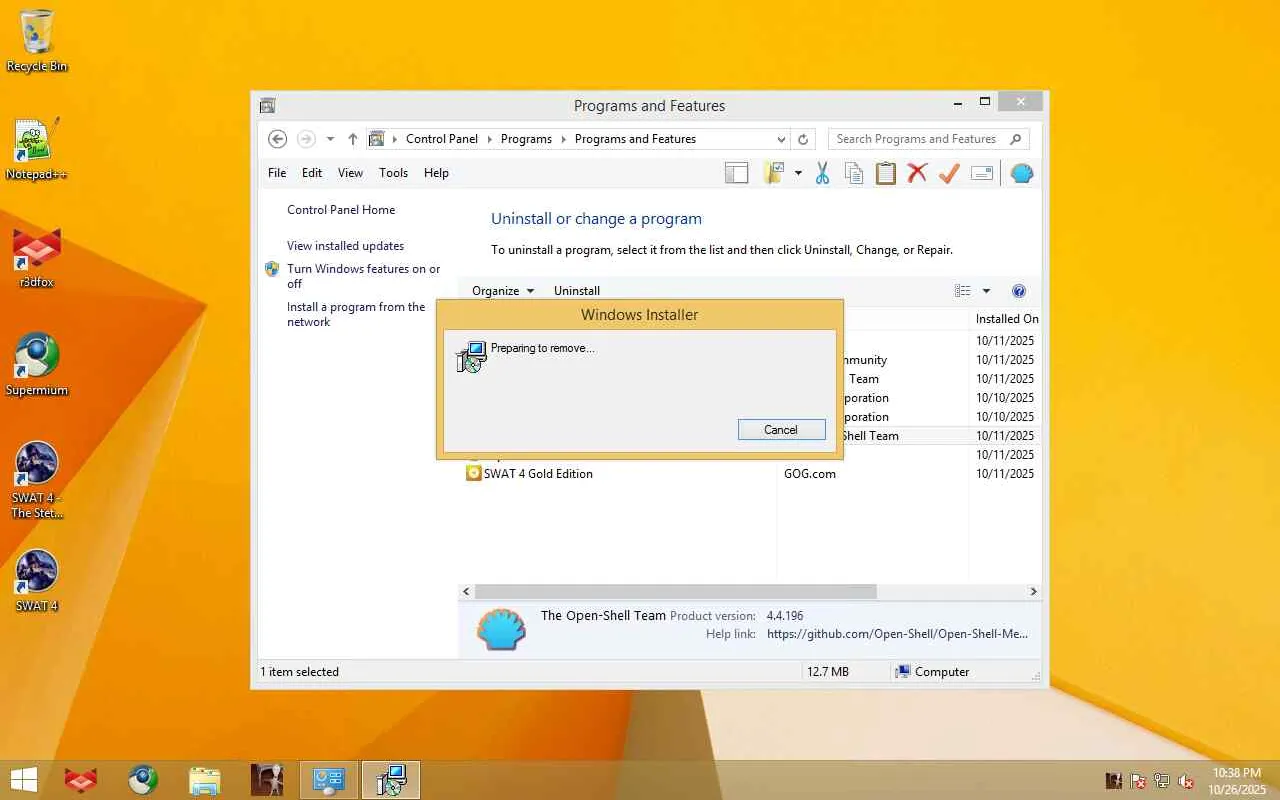
Task: Click the Uninstall command button
Action: click(577, 291)
